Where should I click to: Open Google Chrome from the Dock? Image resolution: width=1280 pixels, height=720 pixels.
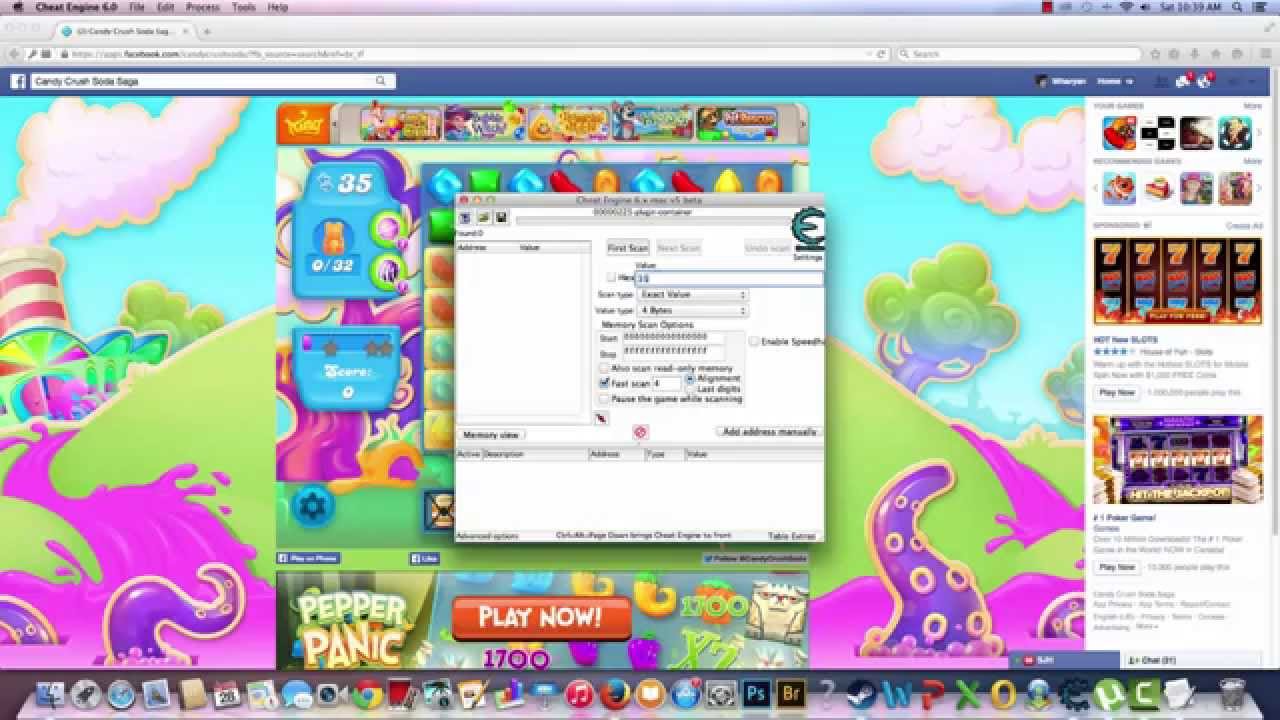tap(367, 693)
